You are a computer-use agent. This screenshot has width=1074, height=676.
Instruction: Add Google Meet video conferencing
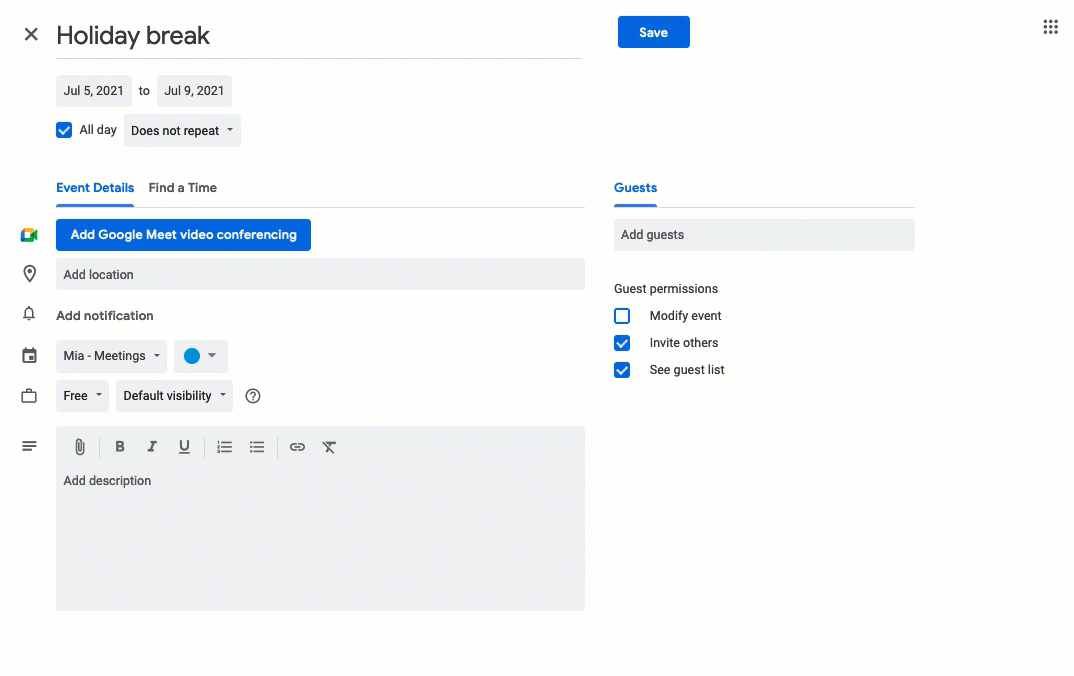(184, 235)
